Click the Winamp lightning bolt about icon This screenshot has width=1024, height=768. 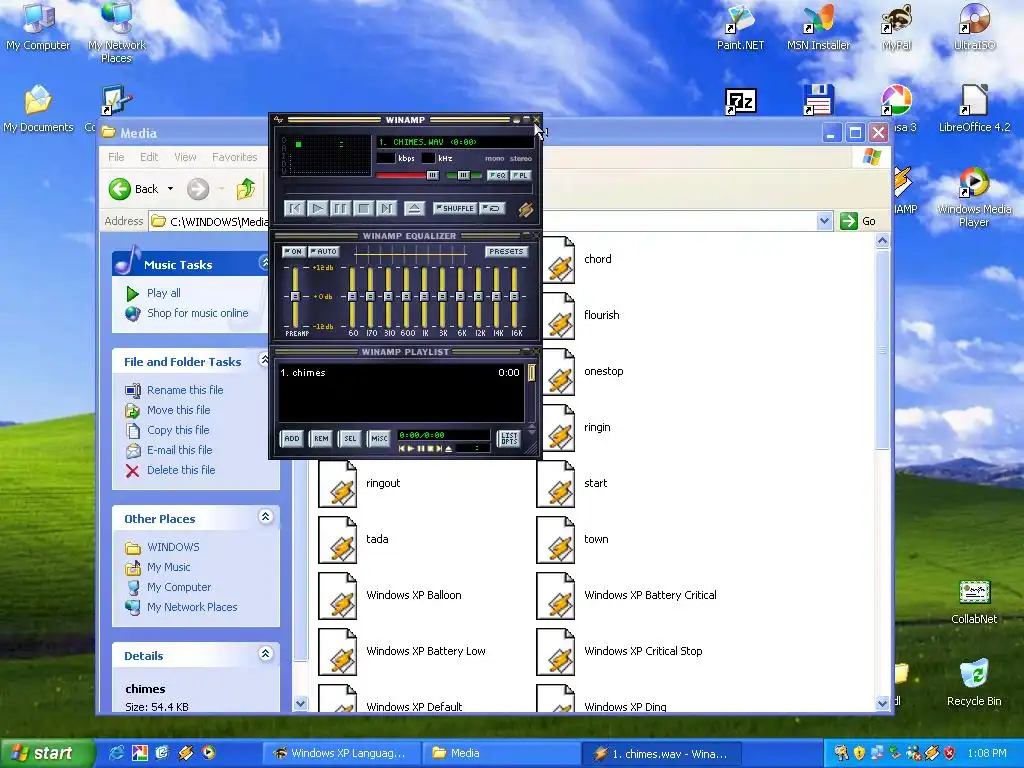point(525,209)
